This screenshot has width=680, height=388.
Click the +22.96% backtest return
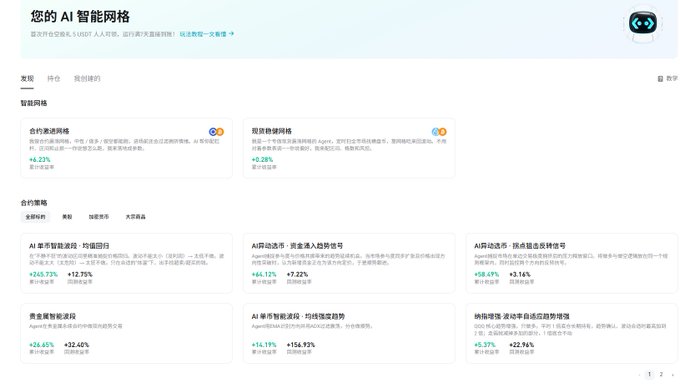pos(522,345)
